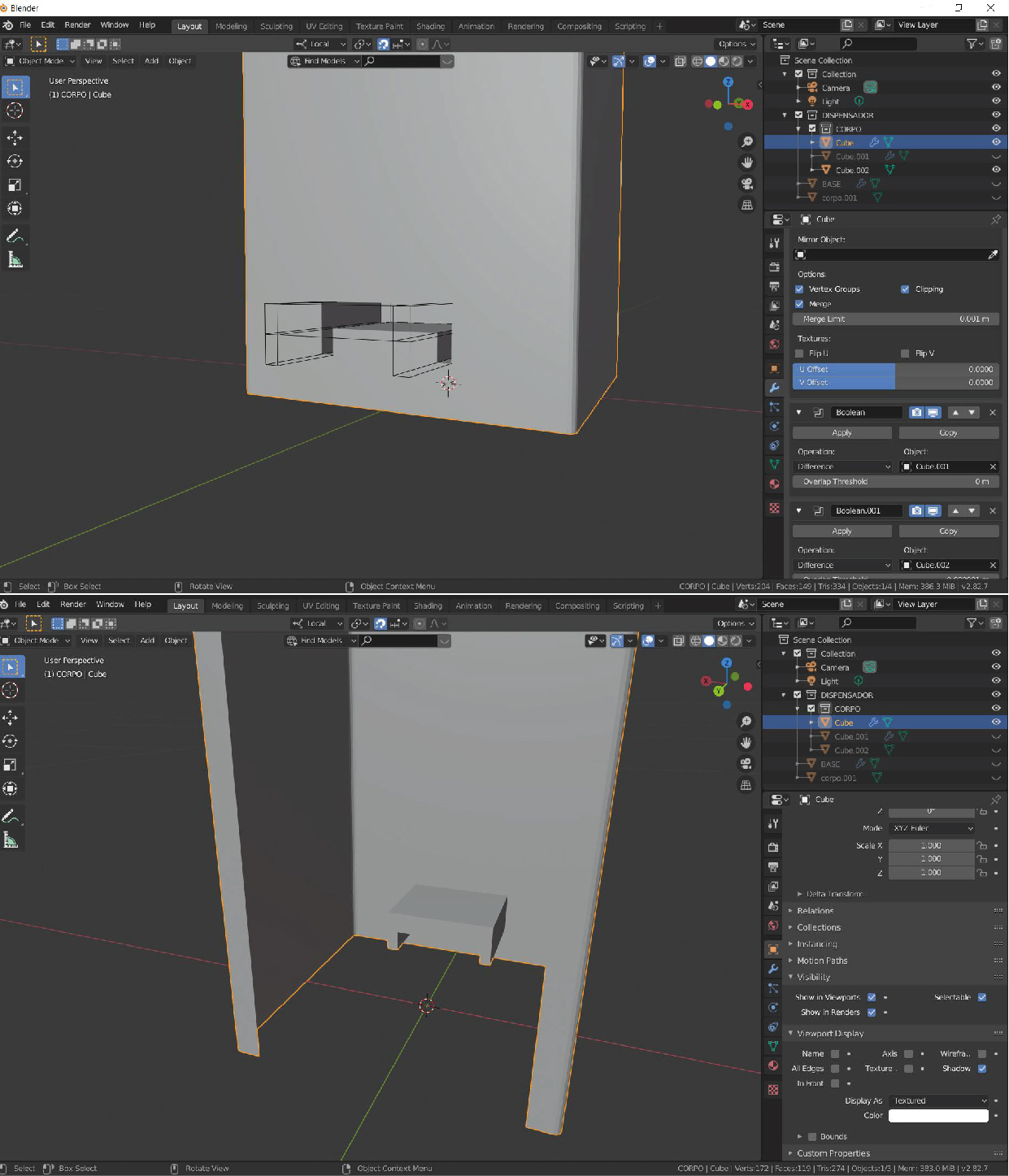This screenshot has width=1009, height=1176.
Task: Open Boolean.001 Operation dropdown in top window
Action: point(843,566)
